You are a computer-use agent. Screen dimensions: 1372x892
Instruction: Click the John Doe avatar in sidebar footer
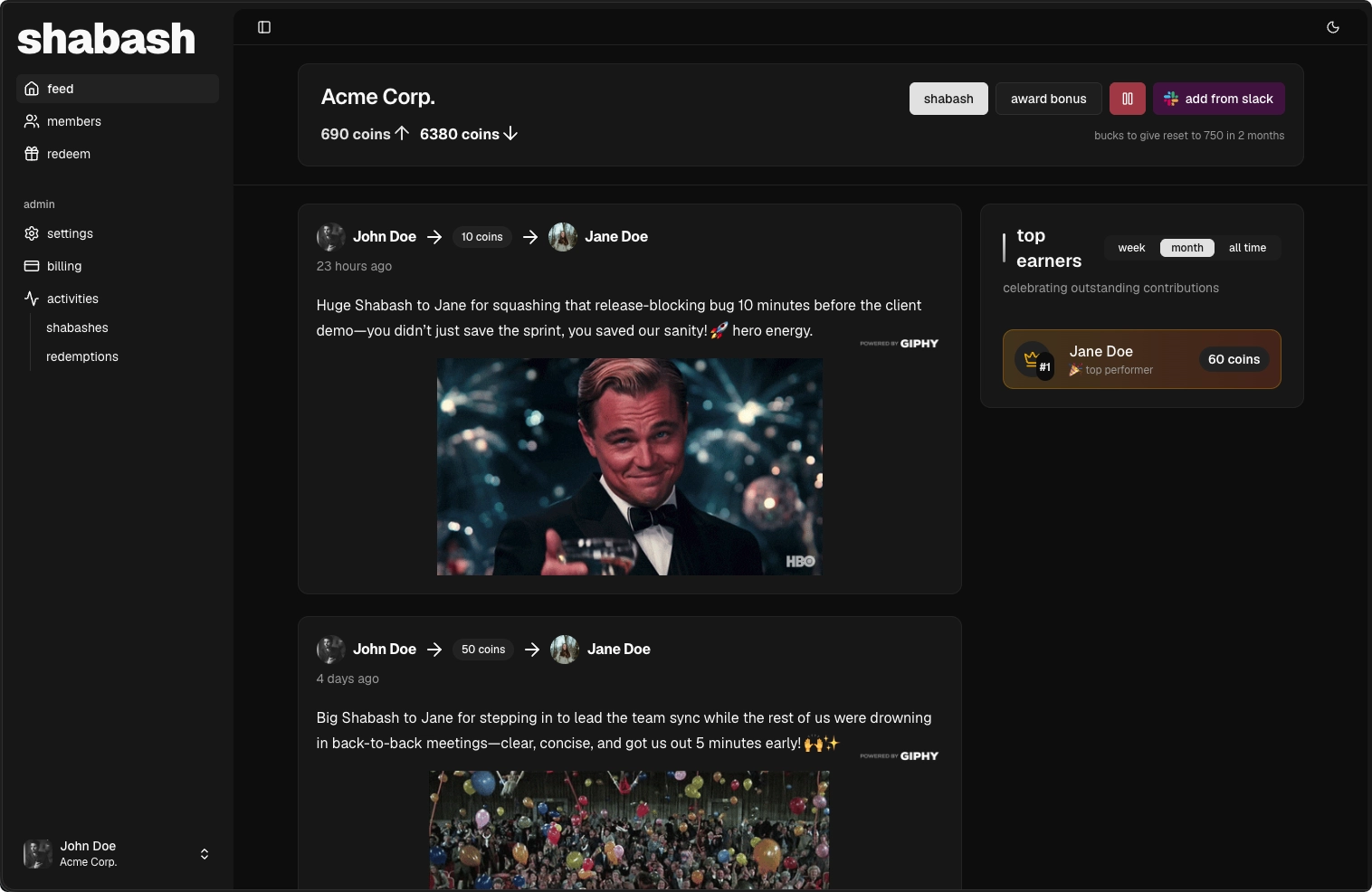38,854
